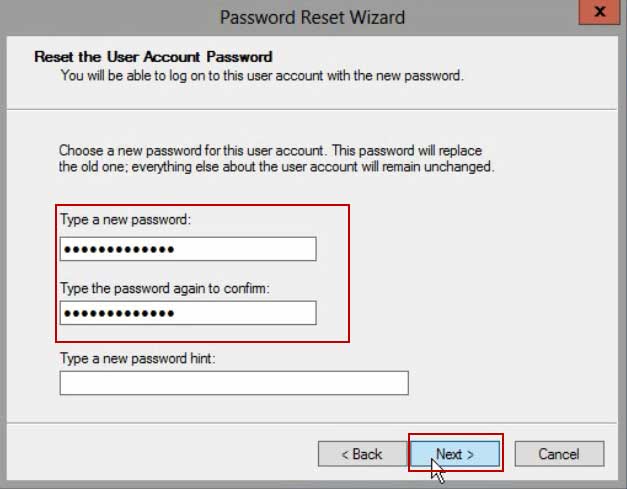Click the 'Password Reset Wizard' title bar text
The width and height of the screenshot is (627, 489).
[312, 18]
